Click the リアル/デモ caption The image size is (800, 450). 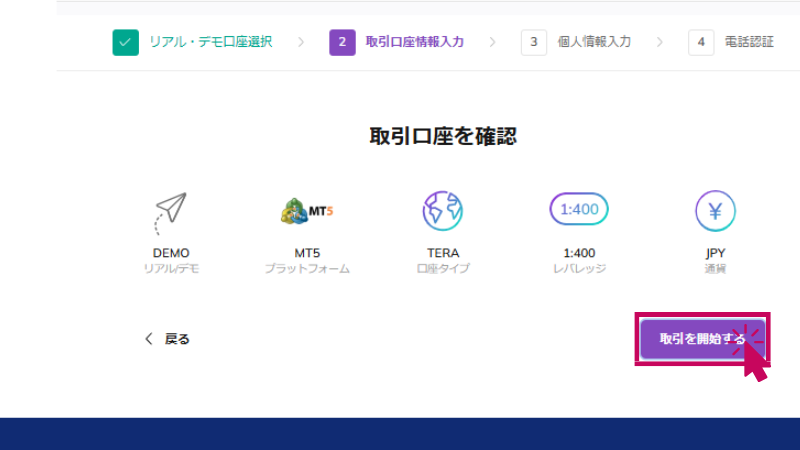click(171, 268)
